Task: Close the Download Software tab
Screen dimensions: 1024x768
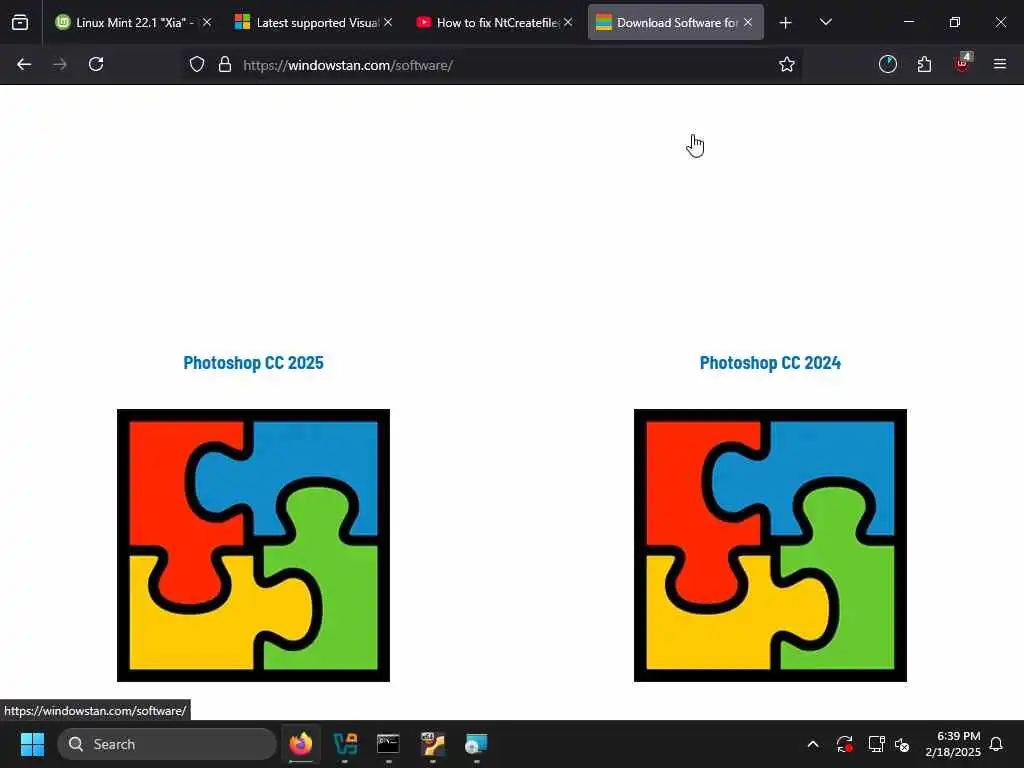Action: 748,22
